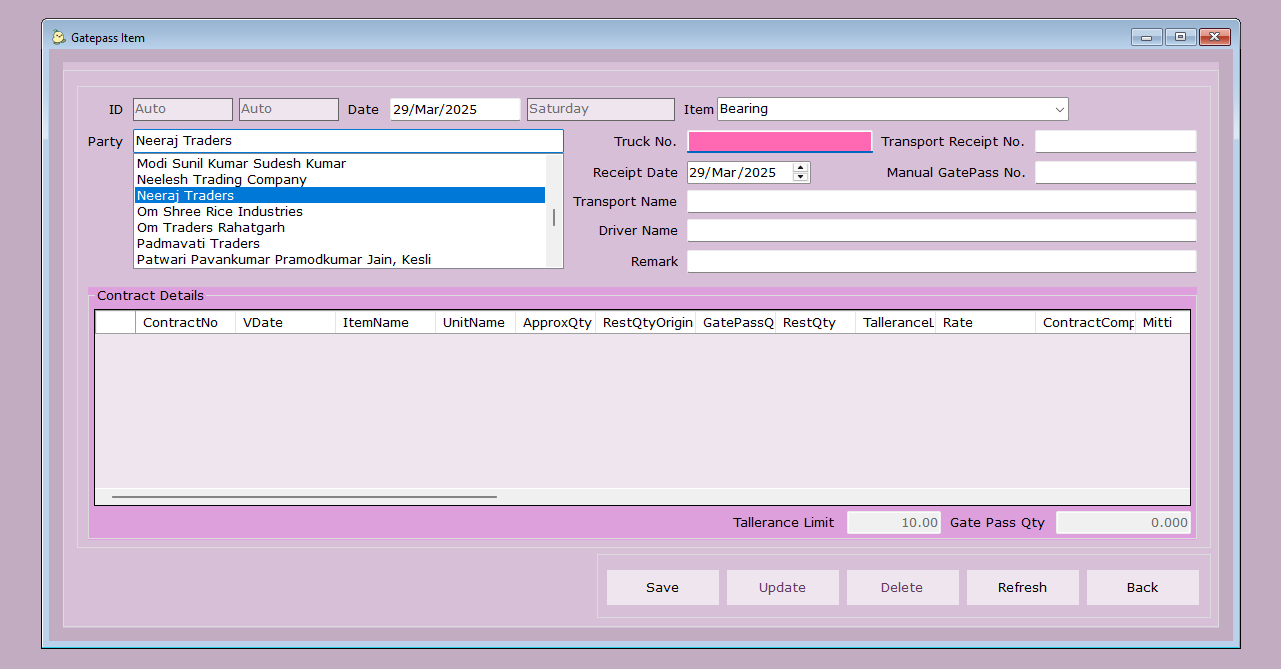
Task: Click the ApproxQty column header
Action: [555, 322]
